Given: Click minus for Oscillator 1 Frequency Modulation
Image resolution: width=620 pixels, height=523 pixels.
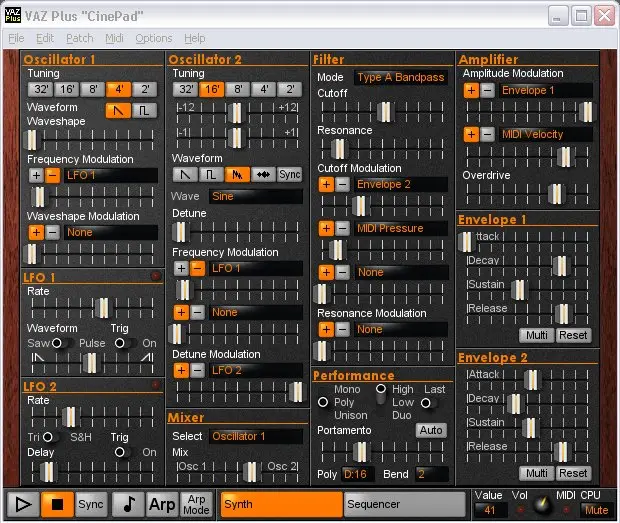Looking at the screenshot, I should tap(52, 175).
